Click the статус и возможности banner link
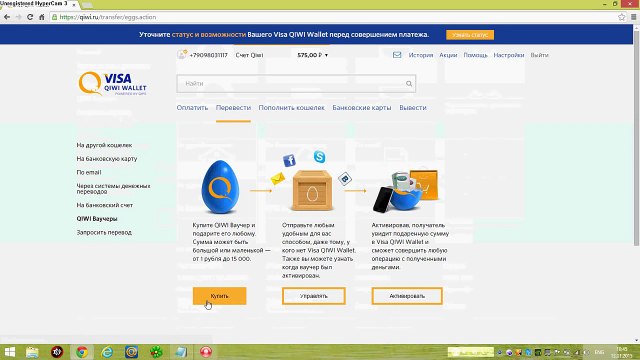This screenshot has height=360, width=640. [x=209, y=35]
